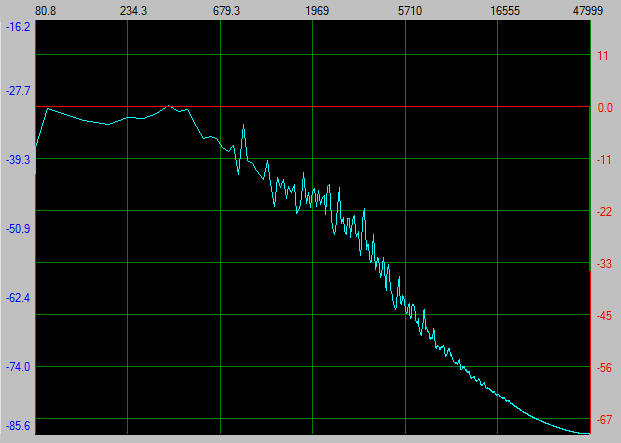Screen dimensions: 621x443
Task: Click the blue -85.6 level label
Action: point(18,426)
